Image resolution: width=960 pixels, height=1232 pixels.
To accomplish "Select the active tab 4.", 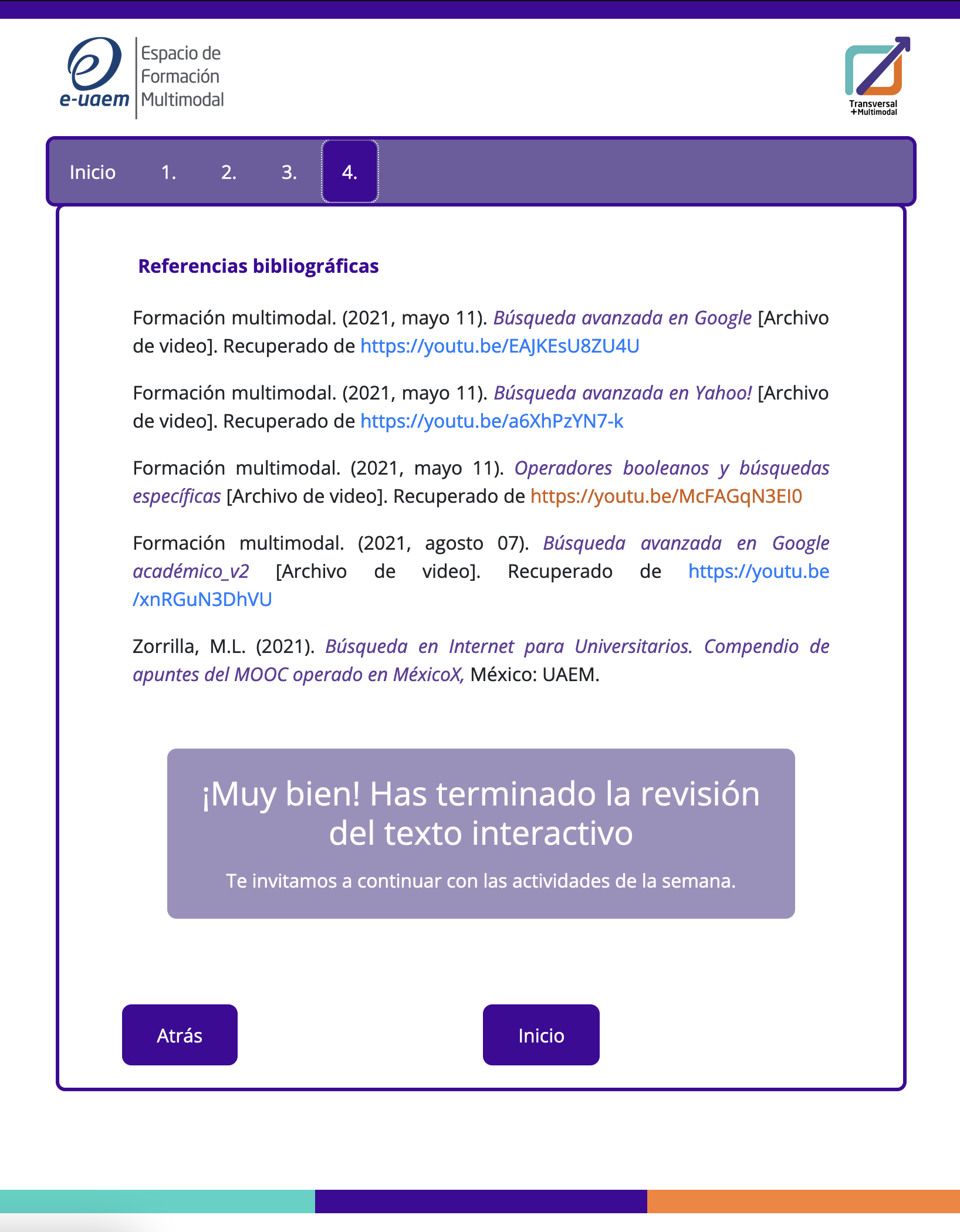I will (350, 172).
